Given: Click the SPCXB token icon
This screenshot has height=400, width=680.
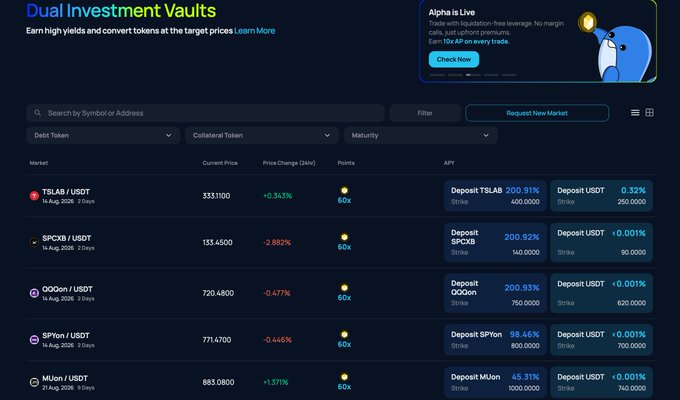Looking at the screenshot, I should pos(34,243).
